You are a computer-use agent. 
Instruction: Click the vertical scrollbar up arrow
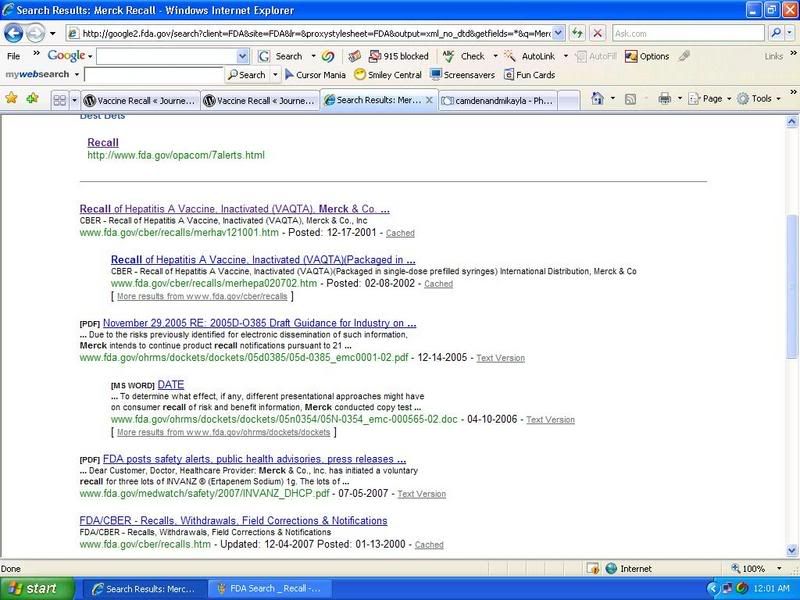coord(792,121)
